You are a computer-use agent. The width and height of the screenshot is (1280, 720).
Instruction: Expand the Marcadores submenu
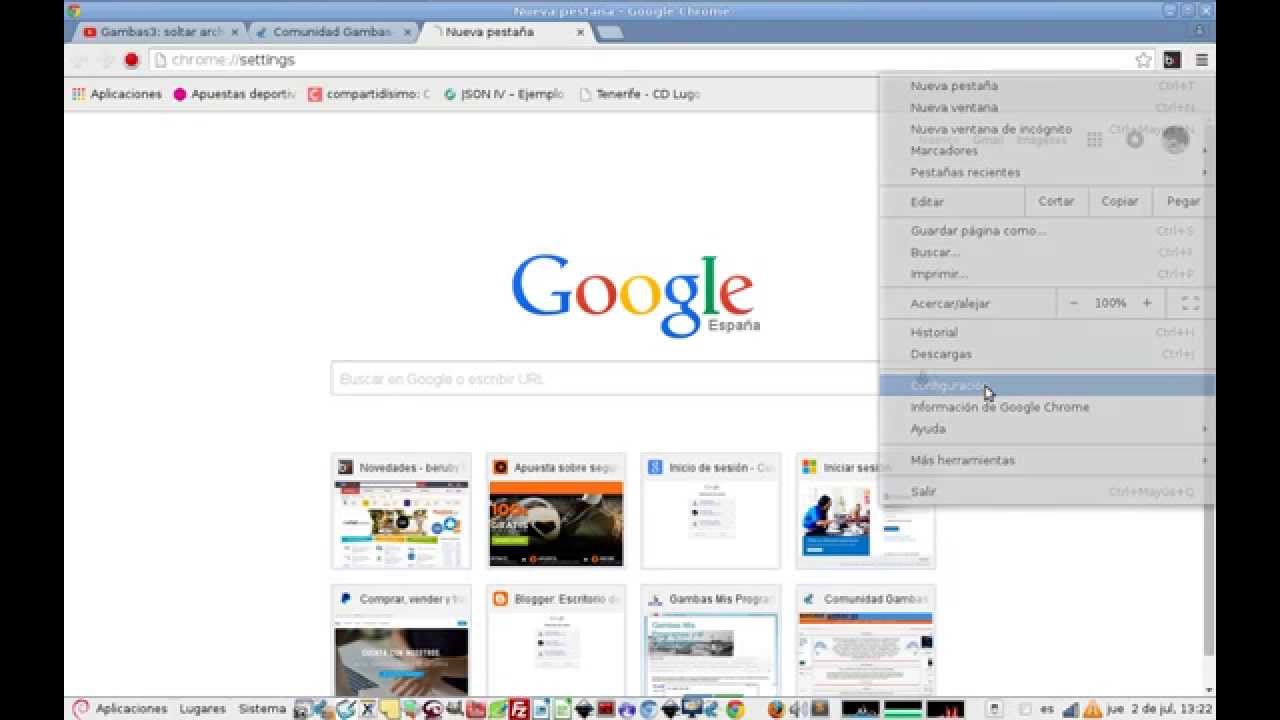[x=1047, y=150]
